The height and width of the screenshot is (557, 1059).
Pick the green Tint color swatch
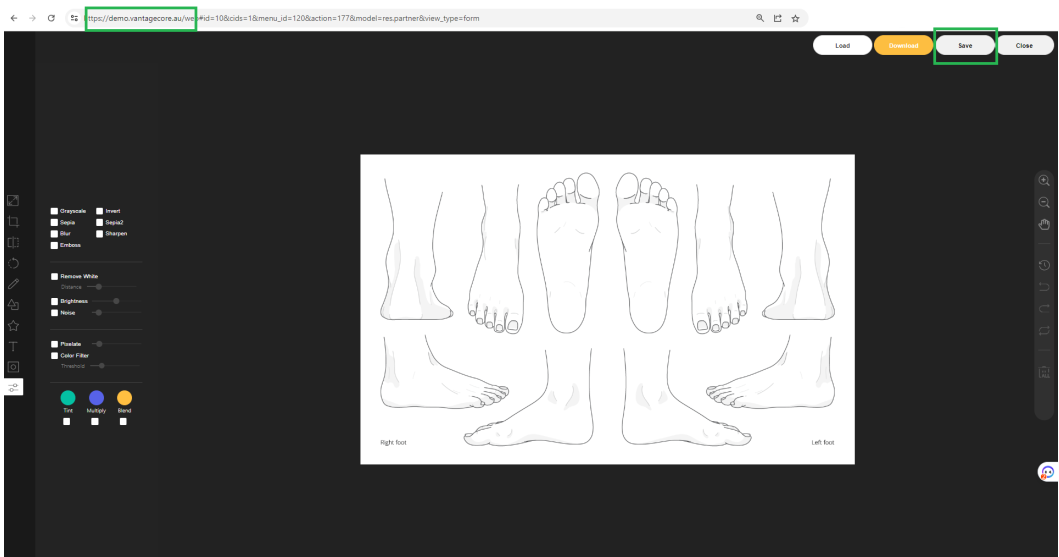pos(68,397)
